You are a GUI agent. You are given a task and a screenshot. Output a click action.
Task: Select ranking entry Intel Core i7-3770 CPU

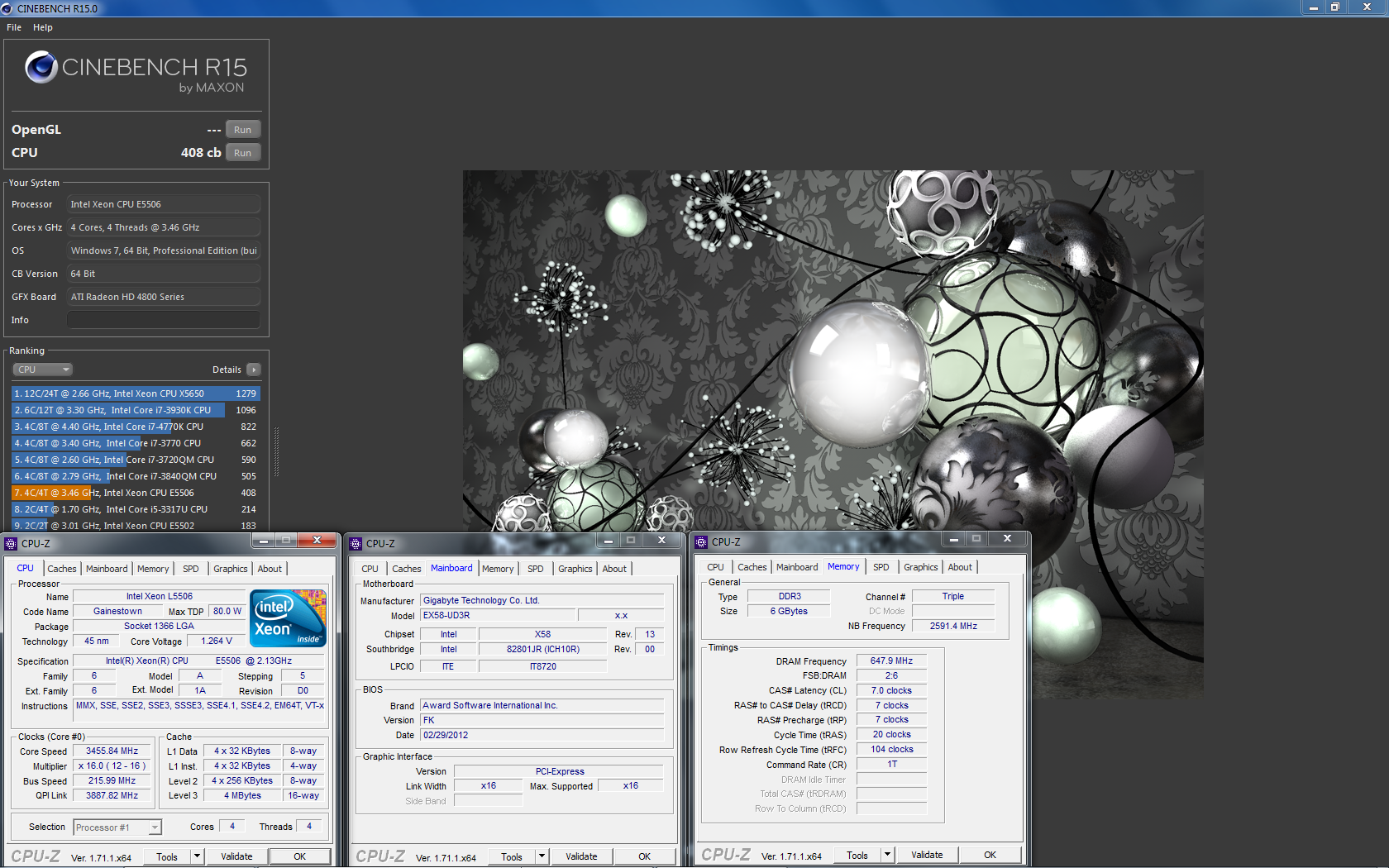click(136, 443)
